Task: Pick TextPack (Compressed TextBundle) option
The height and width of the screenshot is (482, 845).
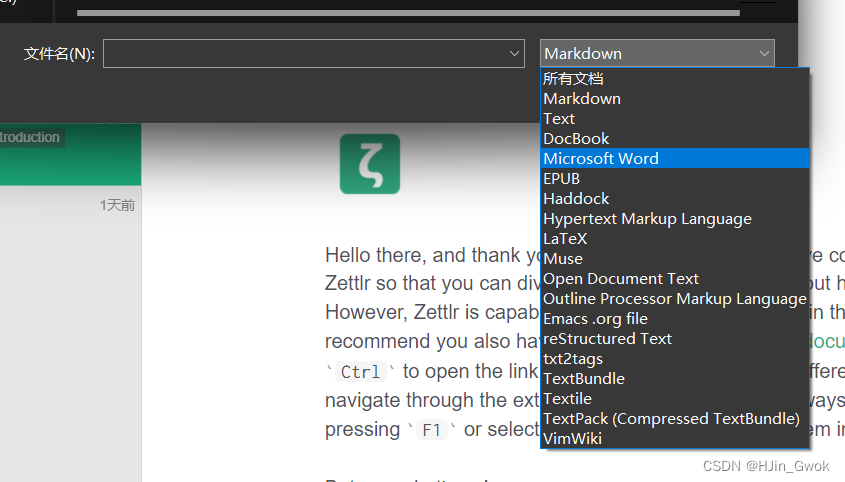Action: coord(675,418)
